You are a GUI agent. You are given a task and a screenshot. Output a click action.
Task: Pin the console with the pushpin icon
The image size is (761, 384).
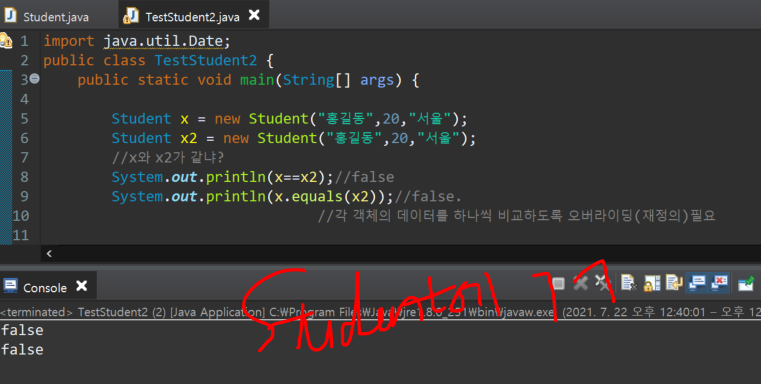pyautogui.click(x=746, y=283)
